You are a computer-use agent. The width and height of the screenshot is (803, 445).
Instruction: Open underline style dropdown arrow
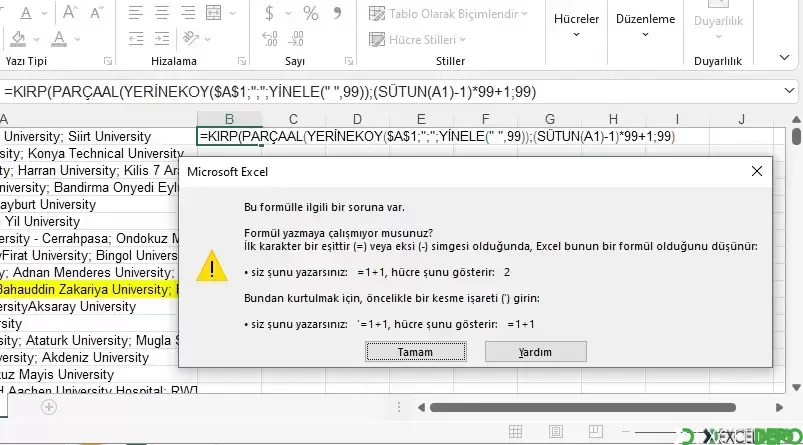[x=44, y=13]
